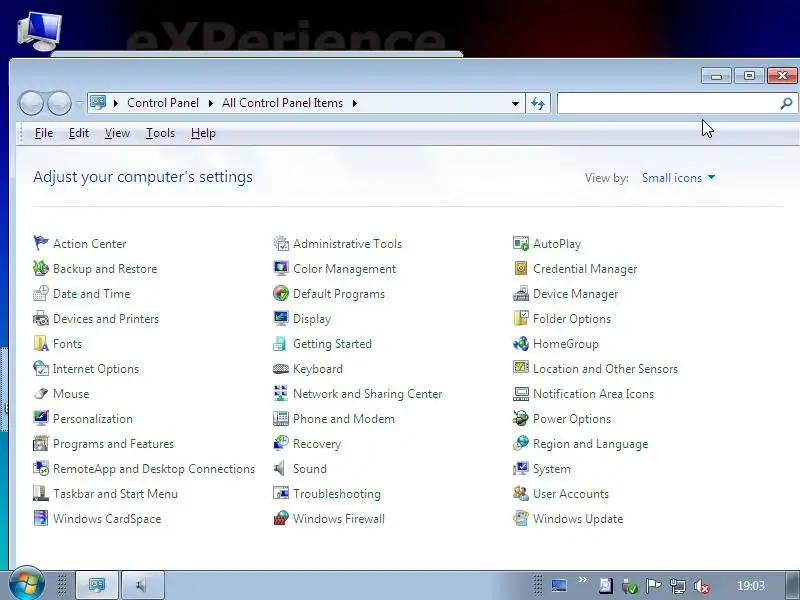Open Internet Options icon
The height and width of the screenshot is (600, 800).
[40, 368]
